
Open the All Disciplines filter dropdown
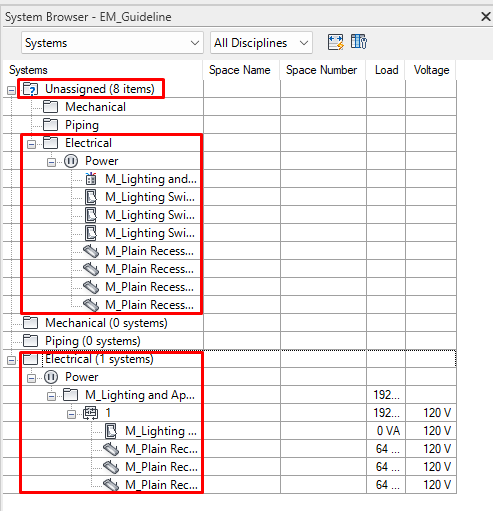point(261,43)
